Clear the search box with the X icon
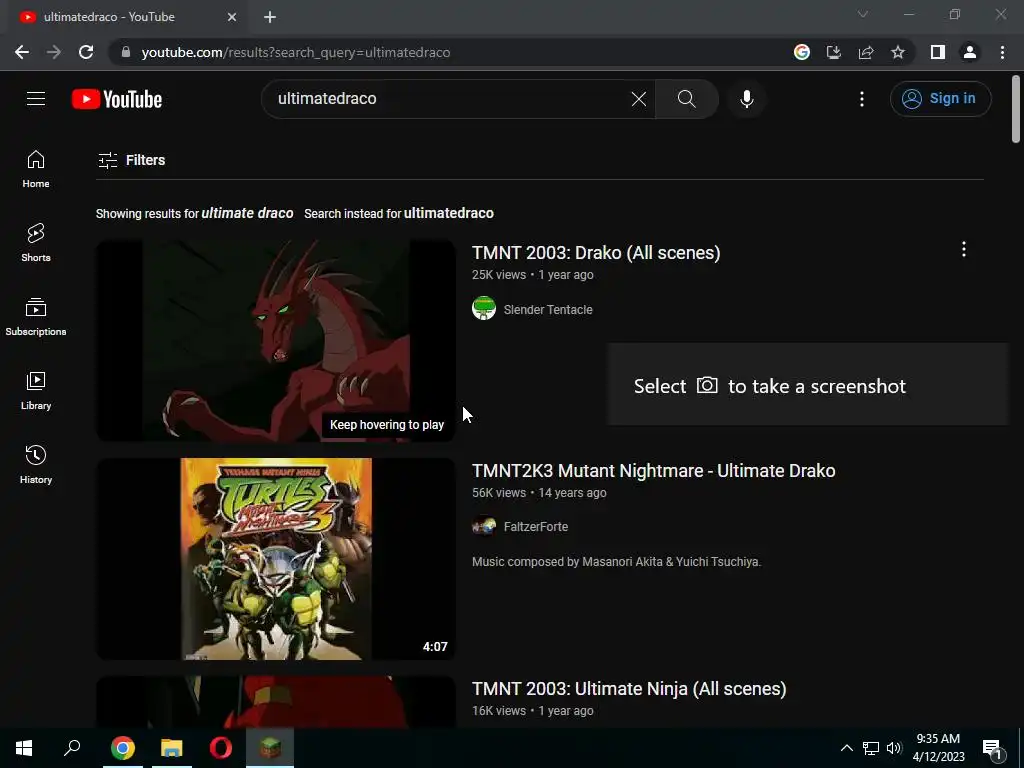This screenshot has width=1024, height=768. point(639,99)
